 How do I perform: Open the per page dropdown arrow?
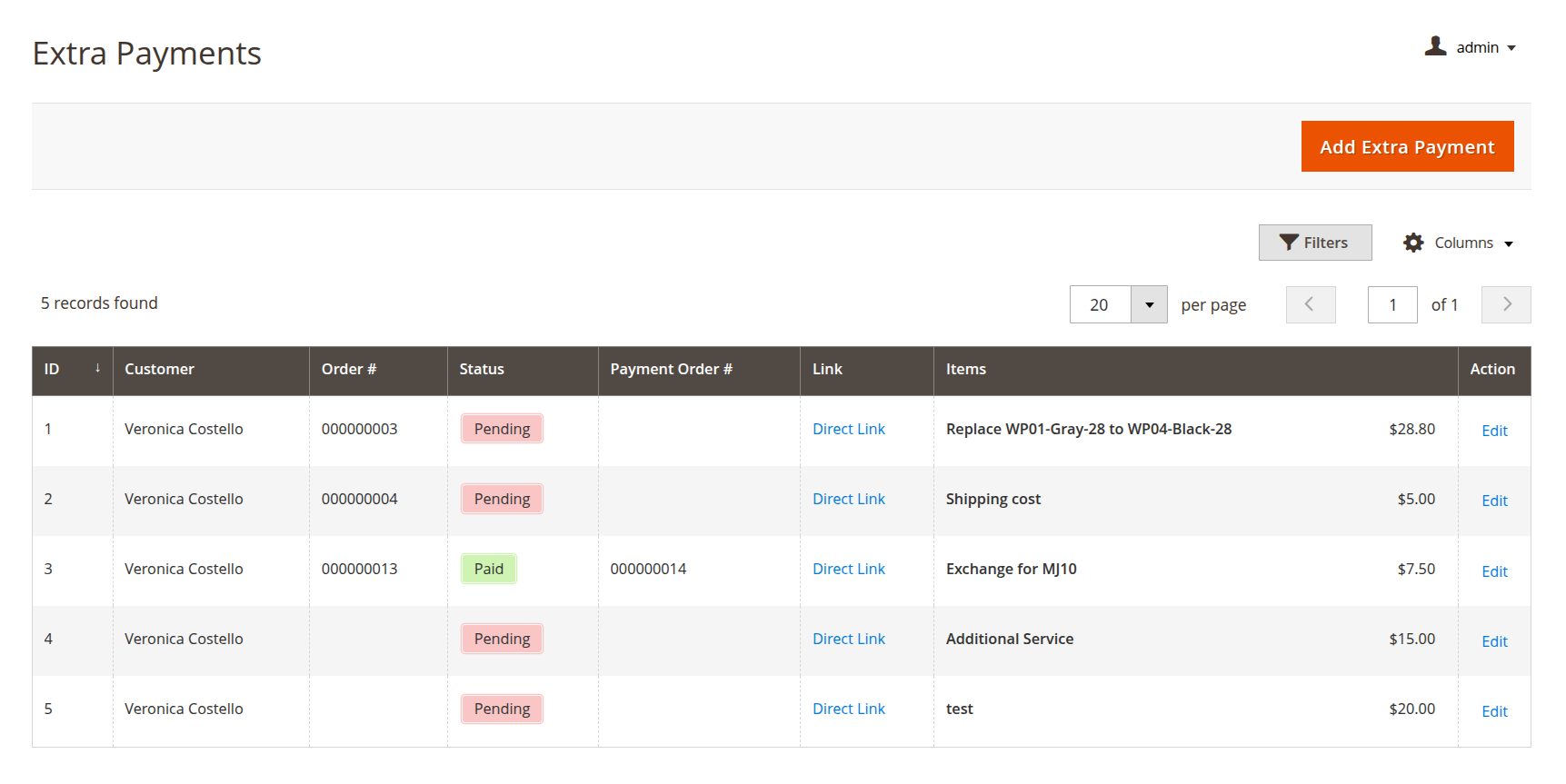point(1149,304)
